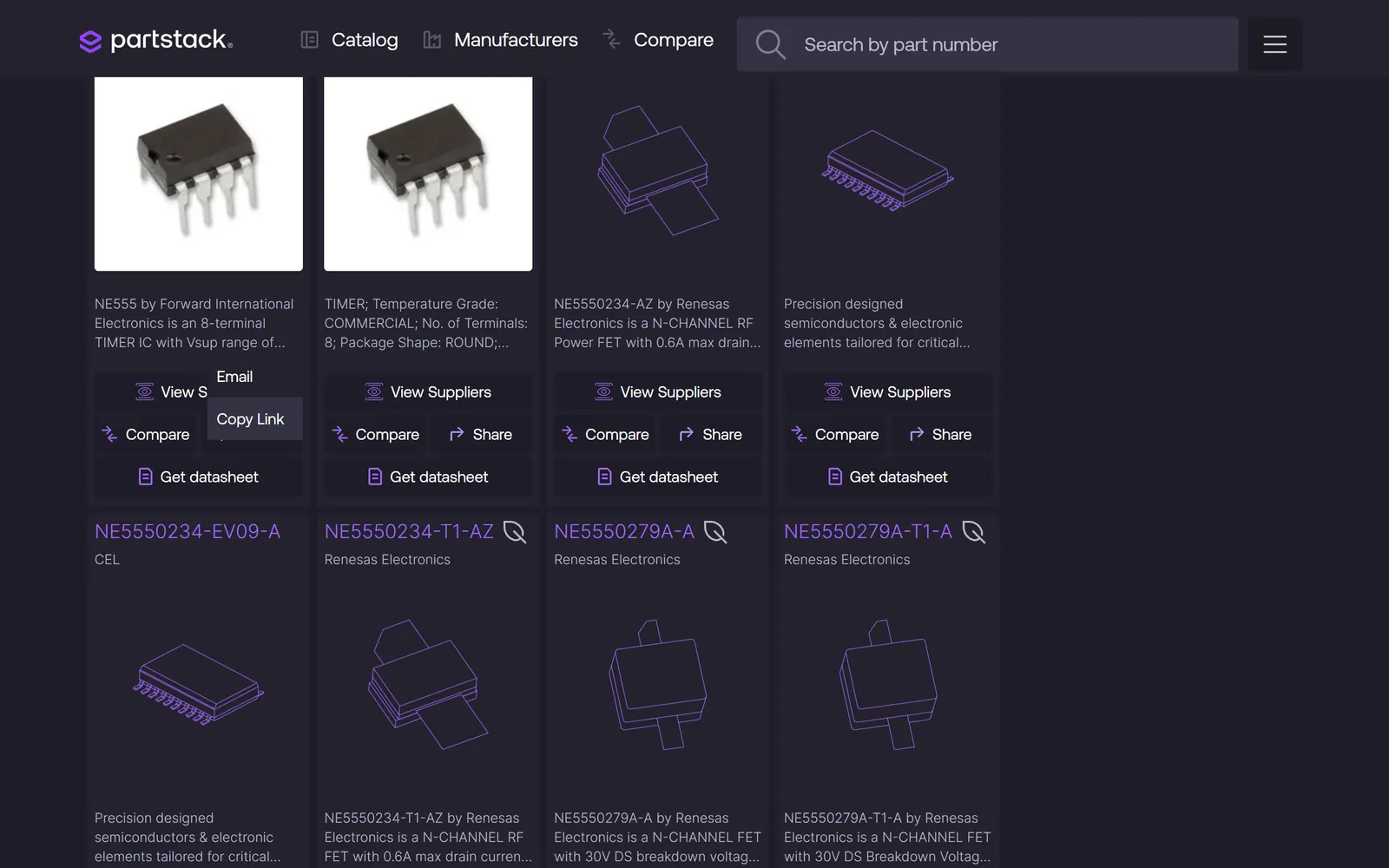The width and height of the screenshot is (1389, 868).
Task: Open Compare in the top navigation
Action: tap(658, 40)
